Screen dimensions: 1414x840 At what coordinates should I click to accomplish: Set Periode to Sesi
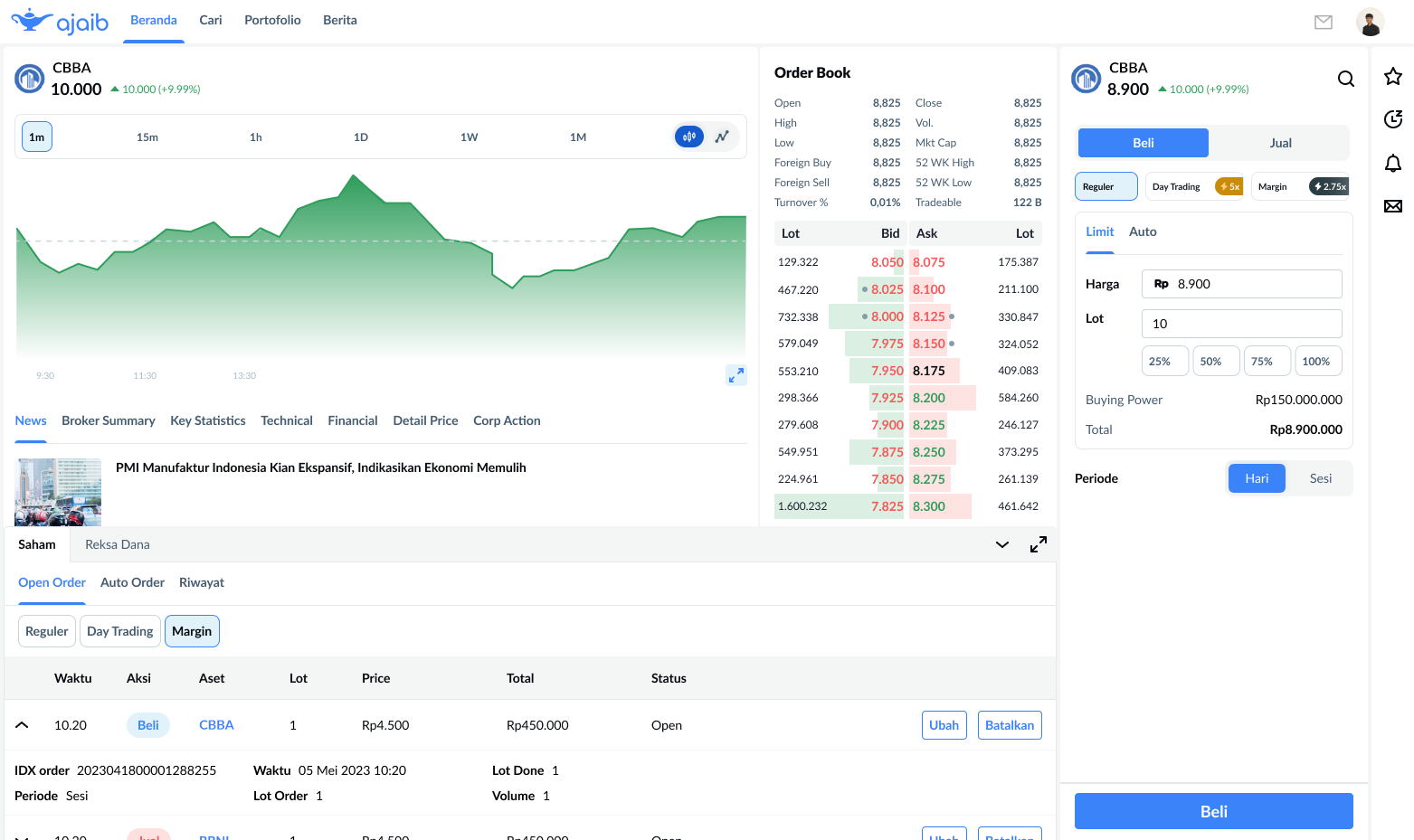point(1321,478)
